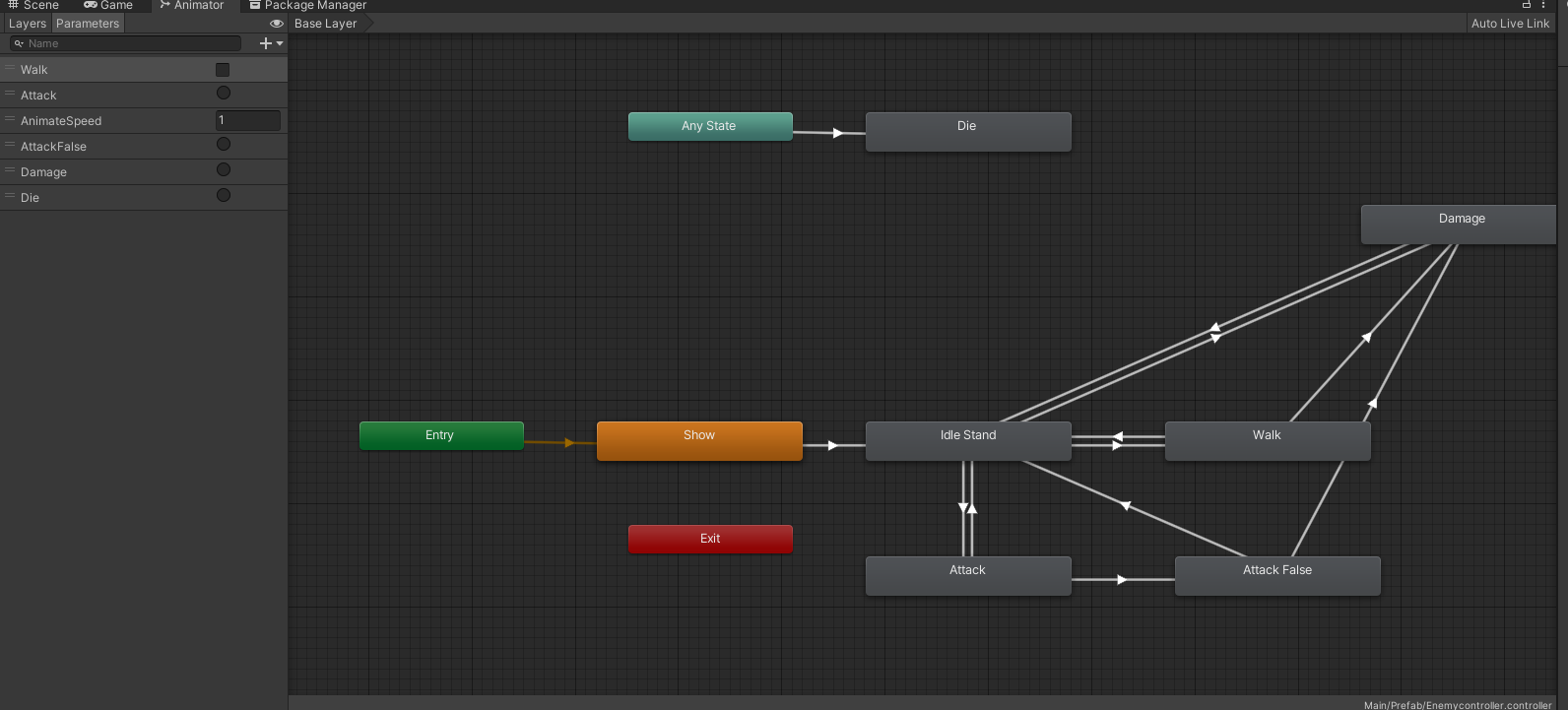Select the AttackFalse parameter name
This screenshot has width=1568, height=710.
tap(53, 147)
